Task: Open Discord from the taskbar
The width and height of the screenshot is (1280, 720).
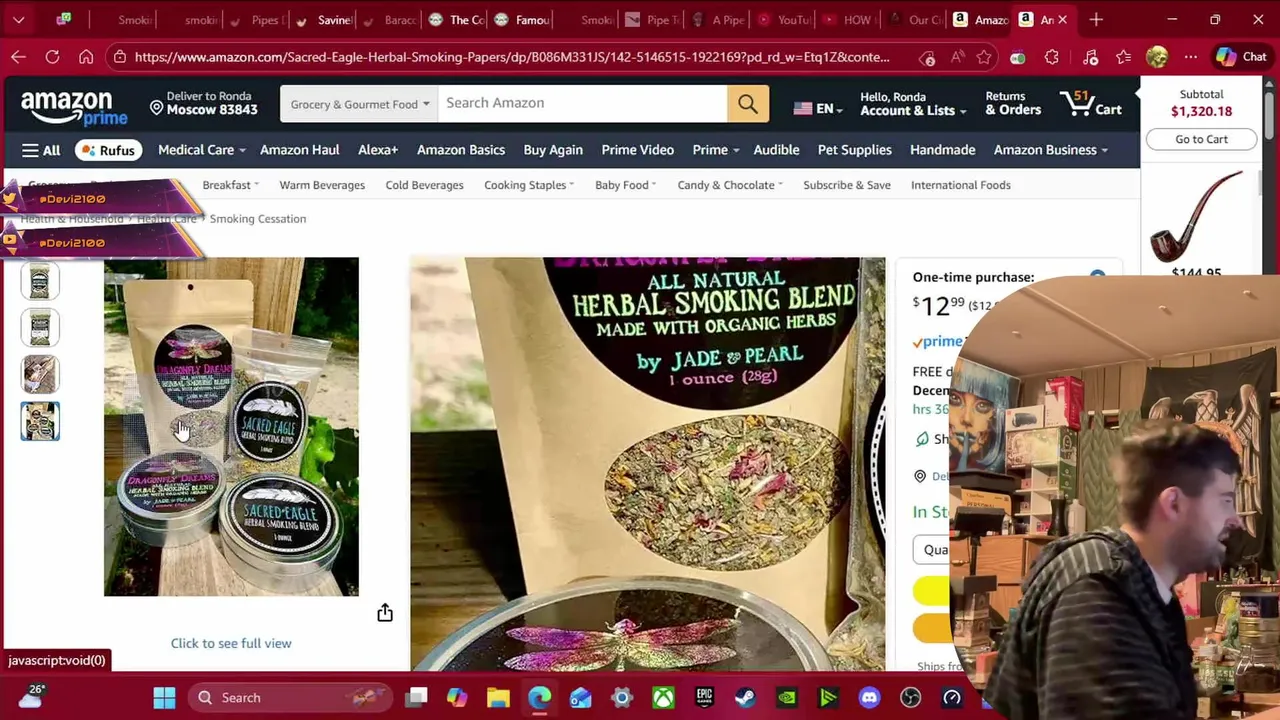Action: point(869,697)
